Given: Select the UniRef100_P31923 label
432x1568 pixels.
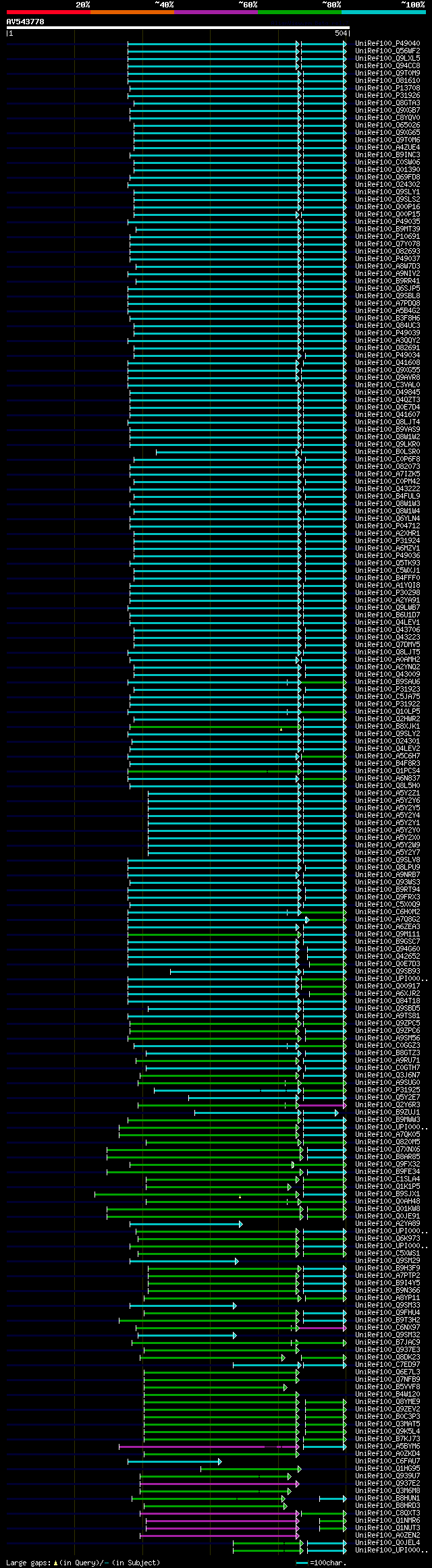Looking at the screenshot, I should click(387, 689).
